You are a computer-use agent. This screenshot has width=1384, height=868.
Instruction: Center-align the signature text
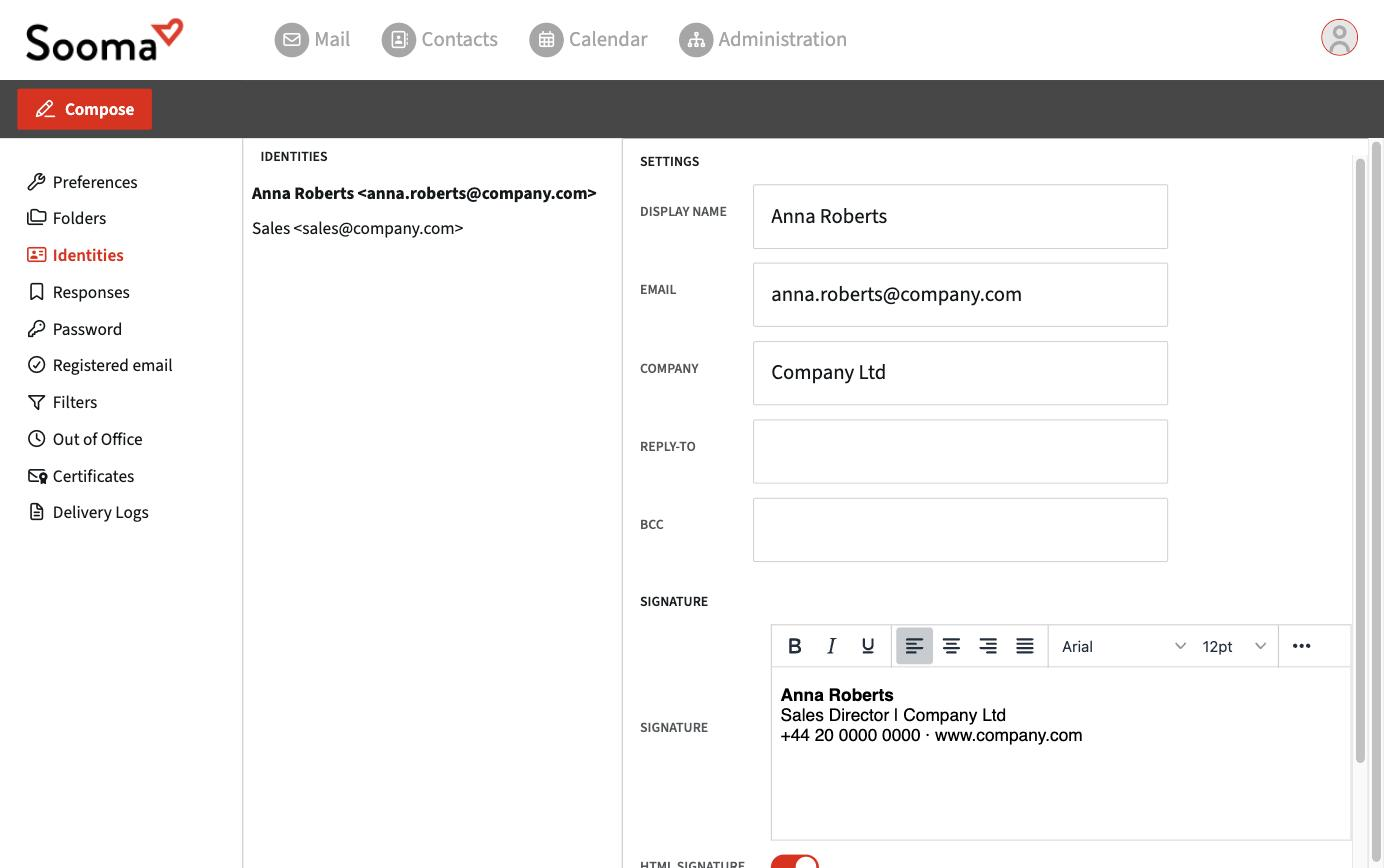click(951, 646)
